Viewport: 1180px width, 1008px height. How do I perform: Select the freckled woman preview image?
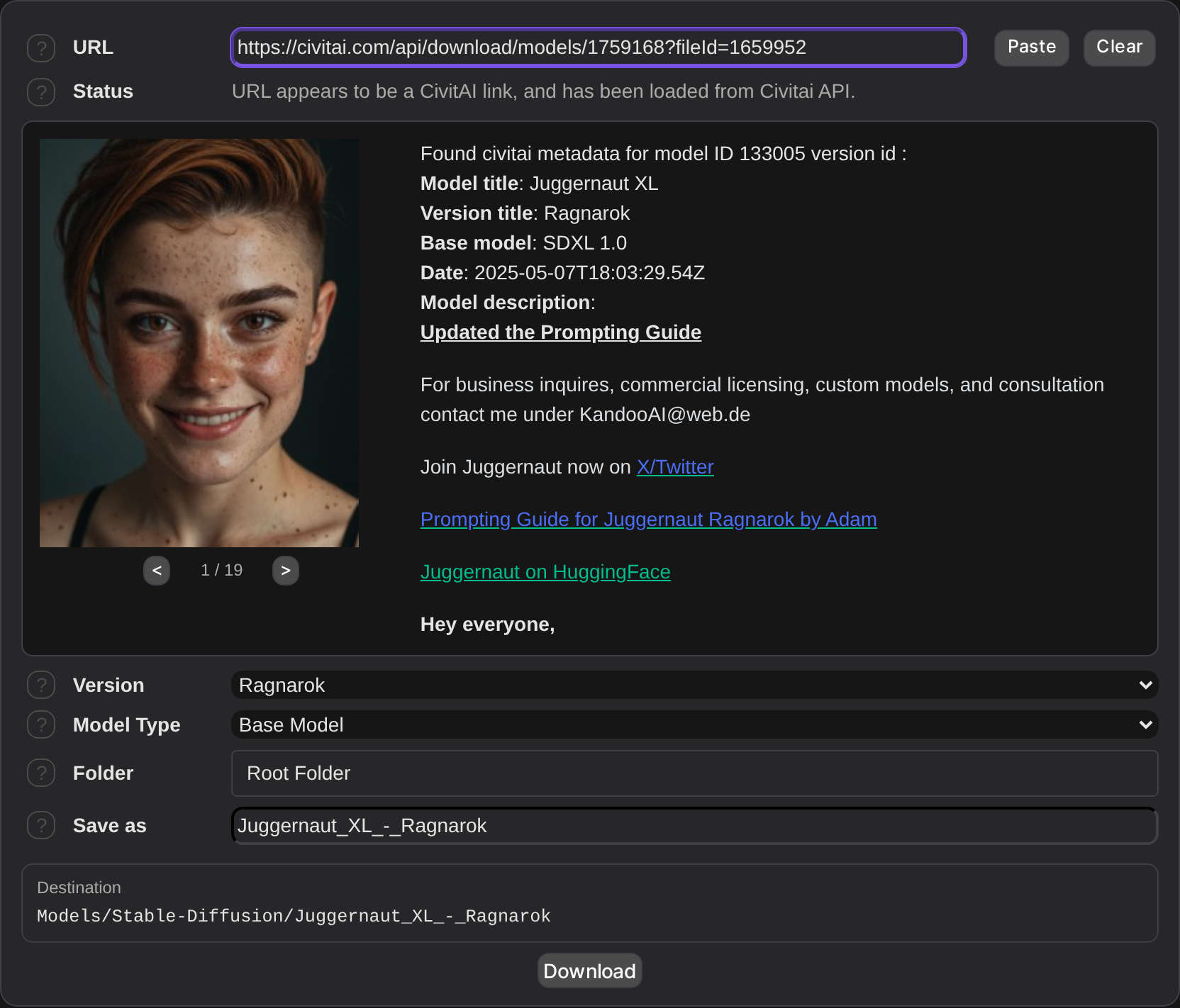(x=199, y=343)
